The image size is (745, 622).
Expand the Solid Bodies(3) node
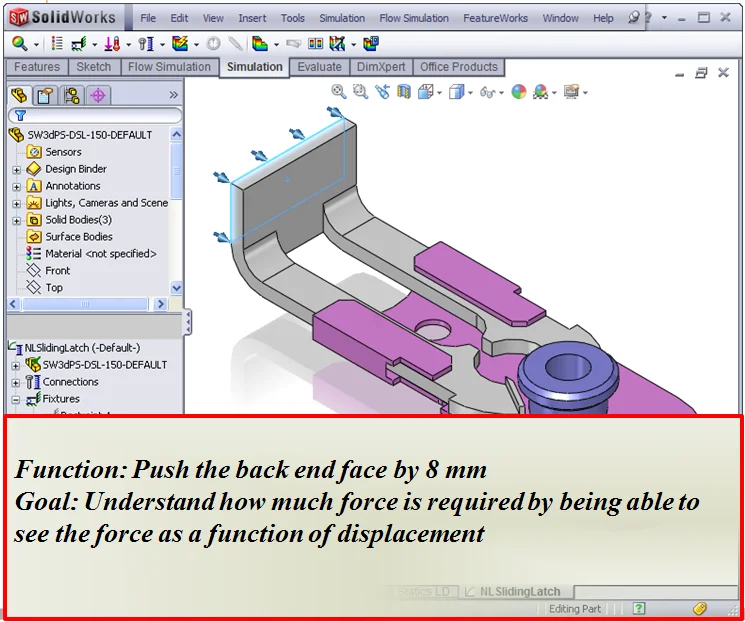click(16, 220)
